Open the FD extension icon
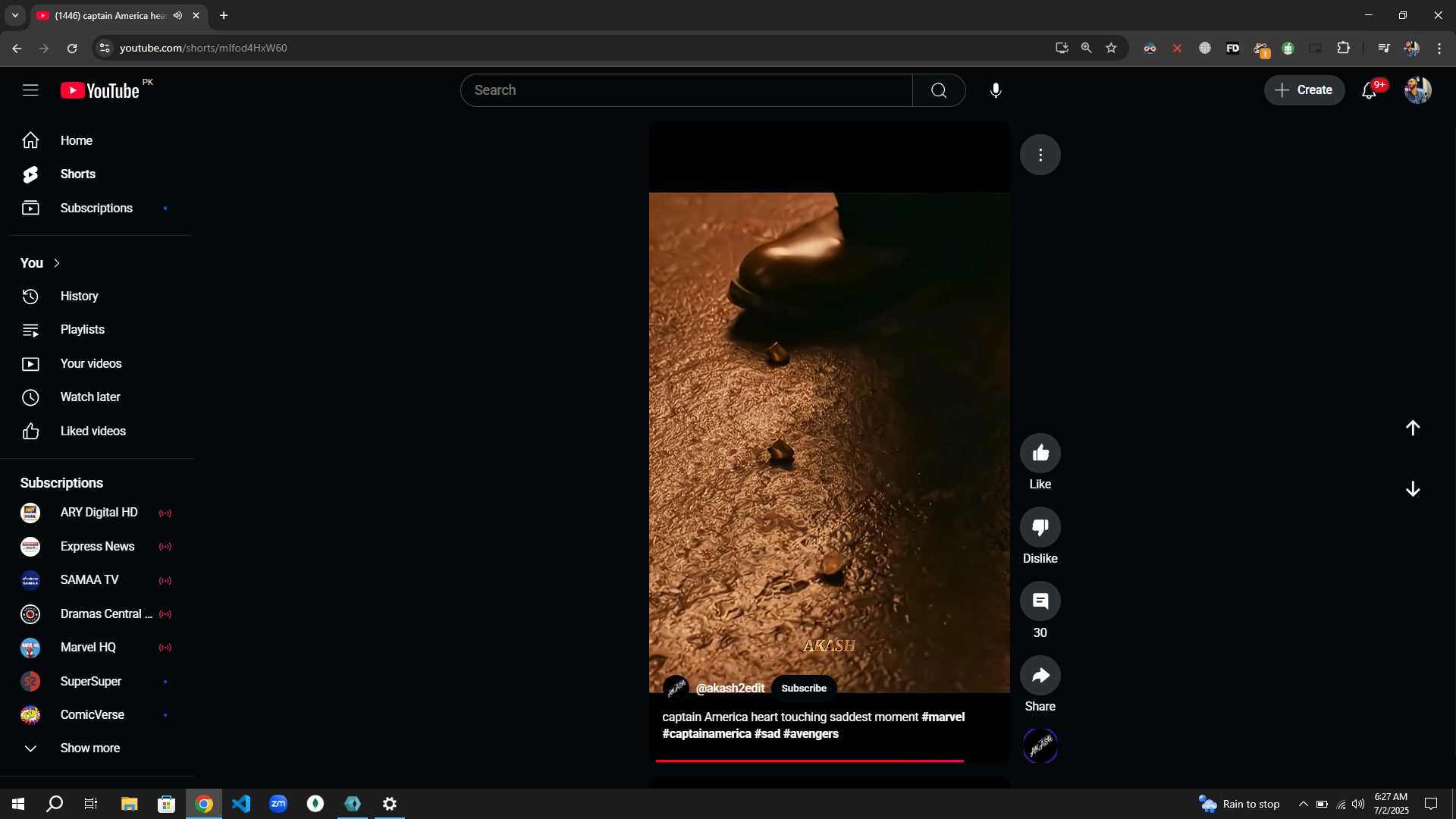This screenshot has height=819, width=1456. pyautogui.click(x=1232, y=48)
